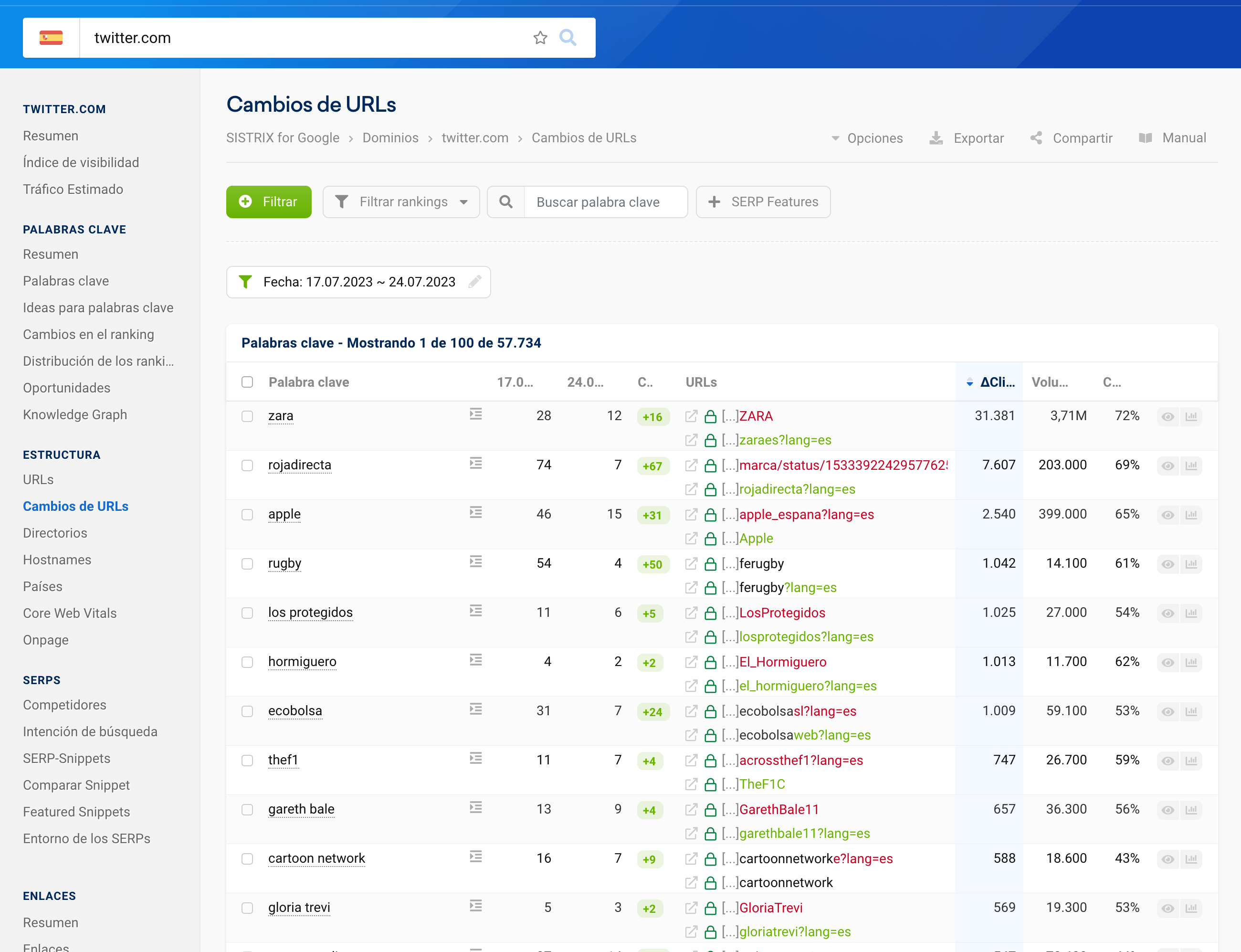The width and height of the screenshot is (1241, 952).
Task: Open external link for apple_espana?lang=es URL
Action: click(691, 515)
